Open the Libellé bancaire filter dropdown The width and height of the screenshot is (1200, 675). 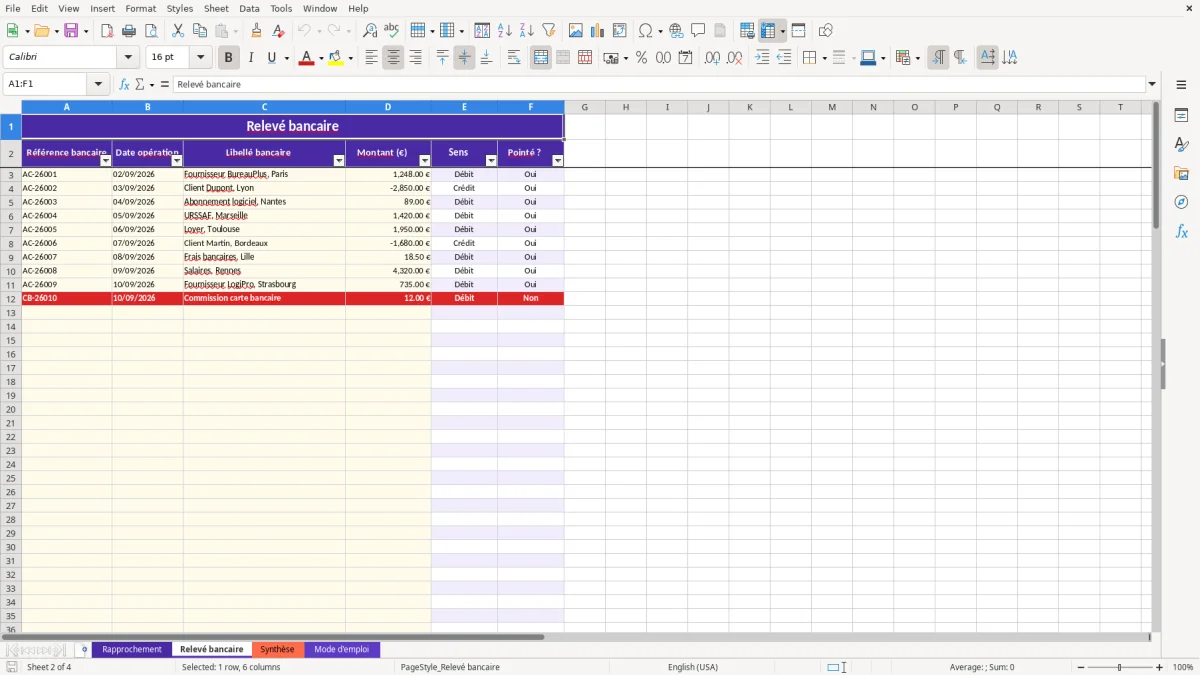point(338,161)
